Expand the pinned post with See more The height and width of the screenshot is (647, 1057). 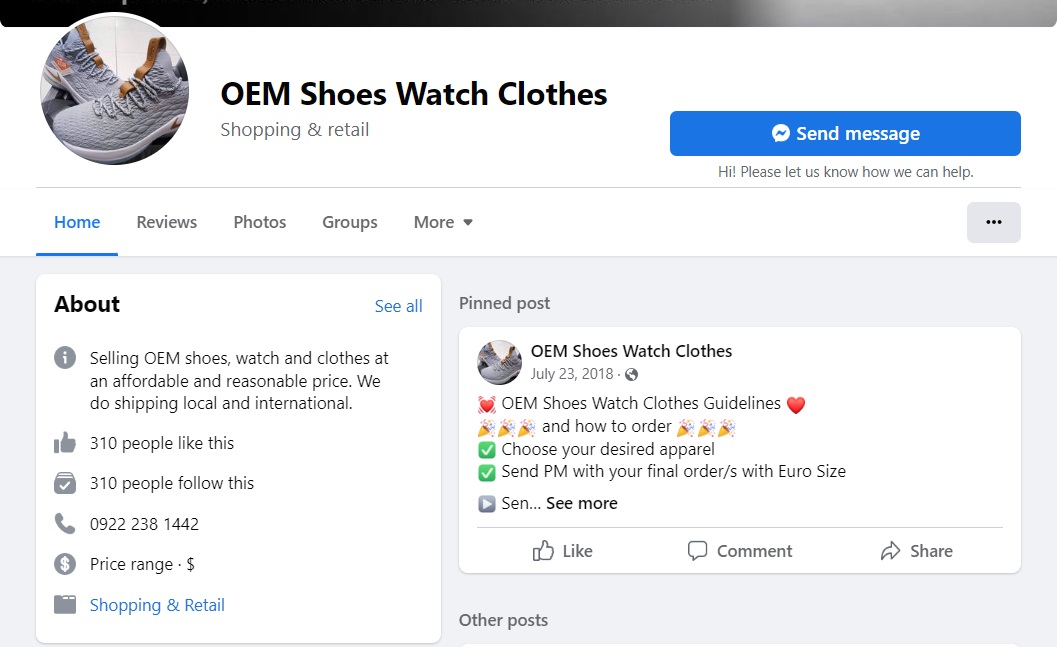tap(581, 503)
